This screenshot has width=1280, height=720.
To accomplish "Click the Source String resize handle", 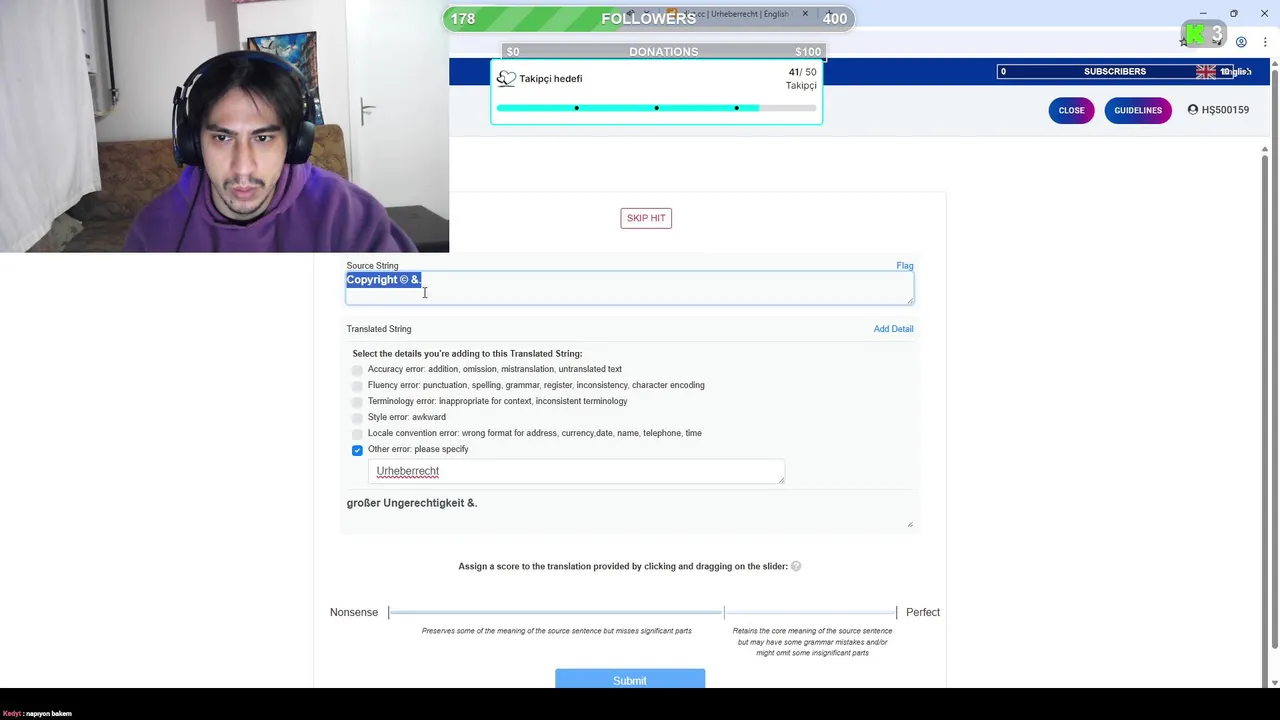I will [x=910, y=300].
